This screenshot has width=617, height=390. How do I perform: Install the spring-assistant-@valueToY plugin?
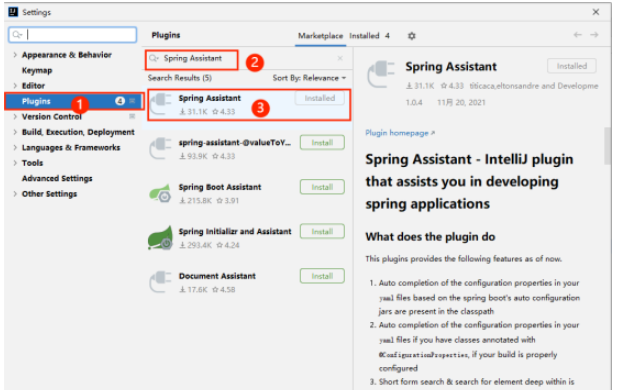pyautogui.click(x=322, y=142)
